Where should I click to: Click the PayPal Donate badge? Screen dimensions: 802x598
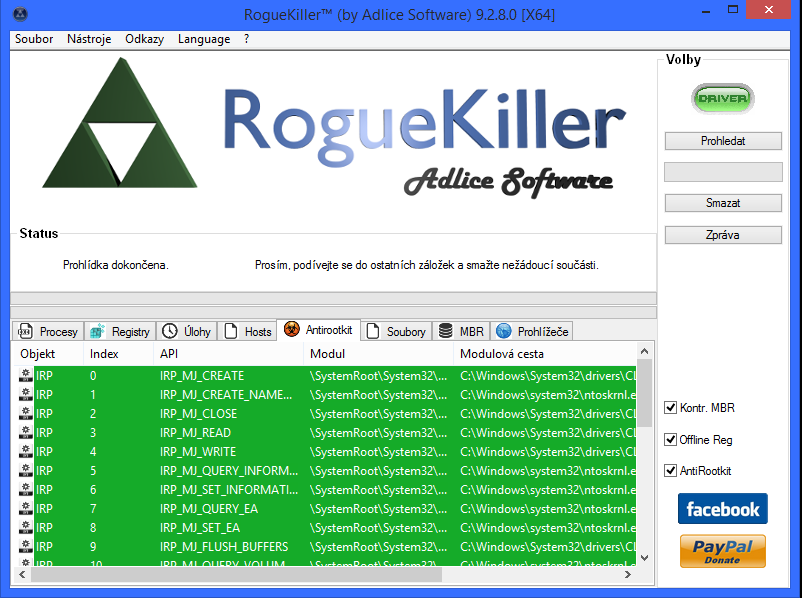coord(723,551)
